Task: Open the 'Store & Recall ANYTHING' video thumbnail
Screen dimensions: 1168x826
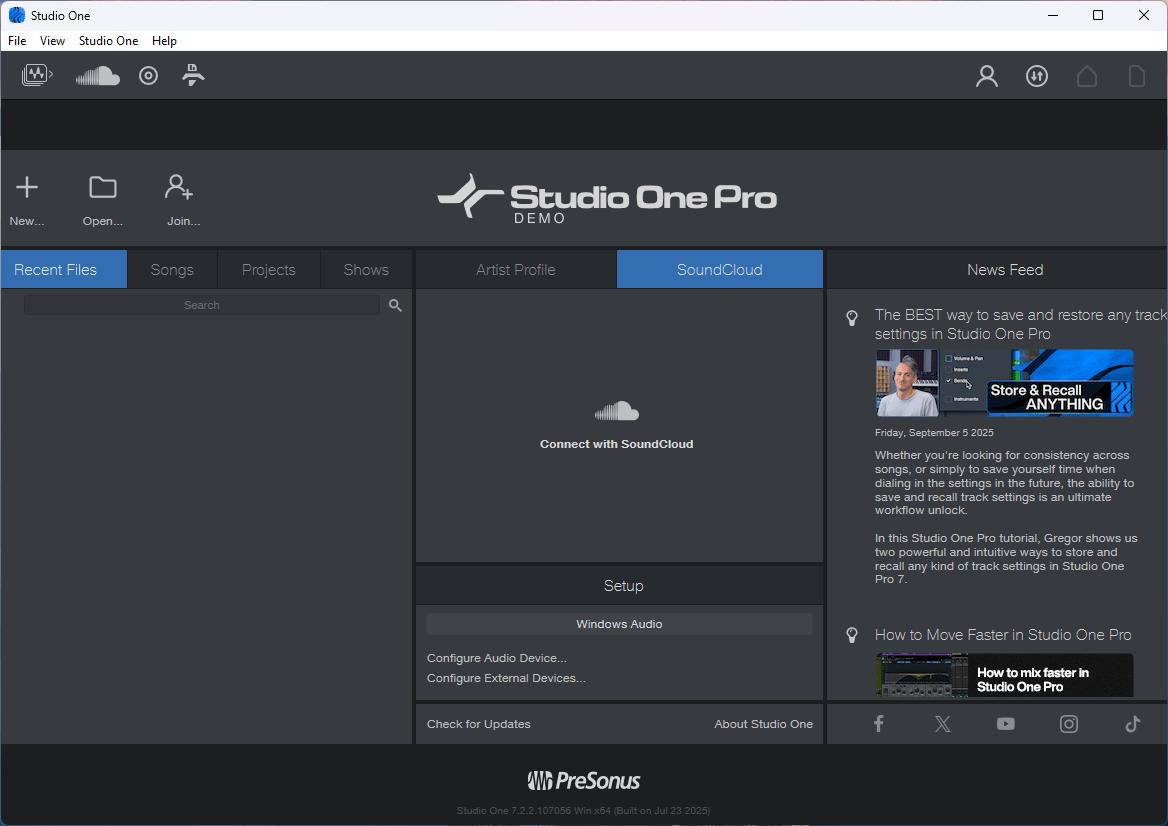Action: click(1005, 383)
